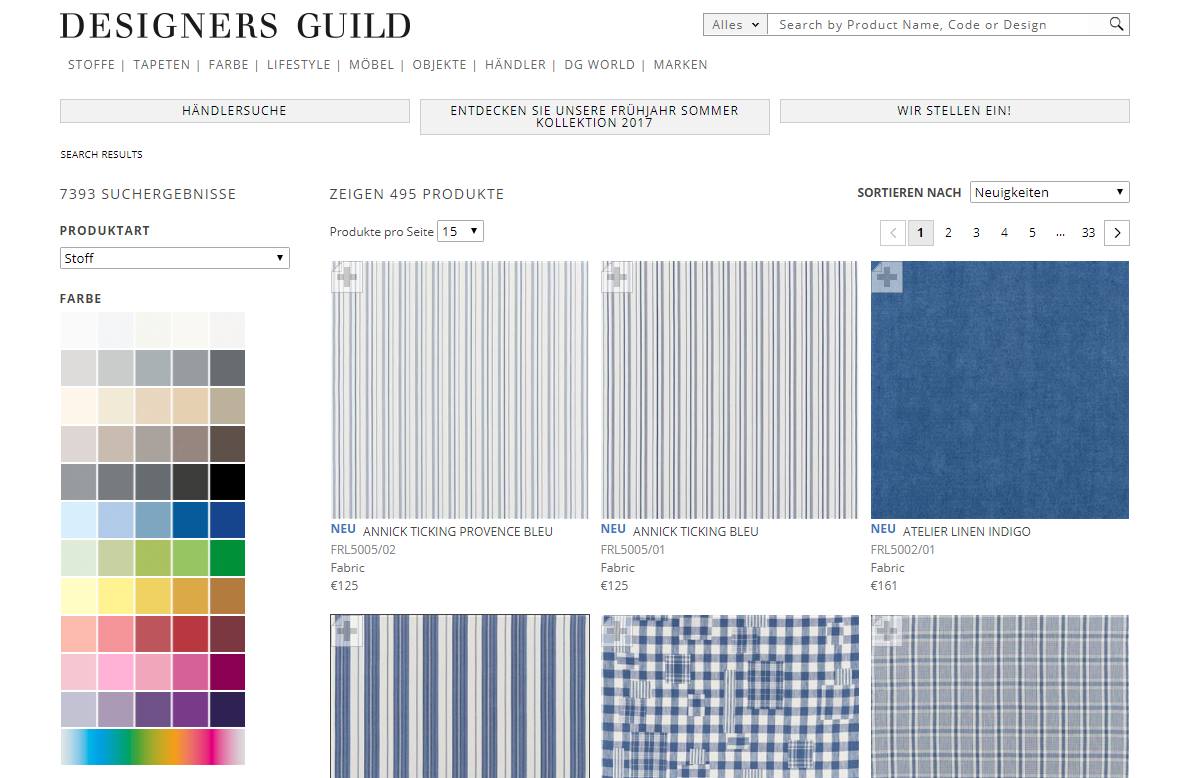Click the search magnifier icon
Screen dimensions: 1194x778
point(1116,24)
